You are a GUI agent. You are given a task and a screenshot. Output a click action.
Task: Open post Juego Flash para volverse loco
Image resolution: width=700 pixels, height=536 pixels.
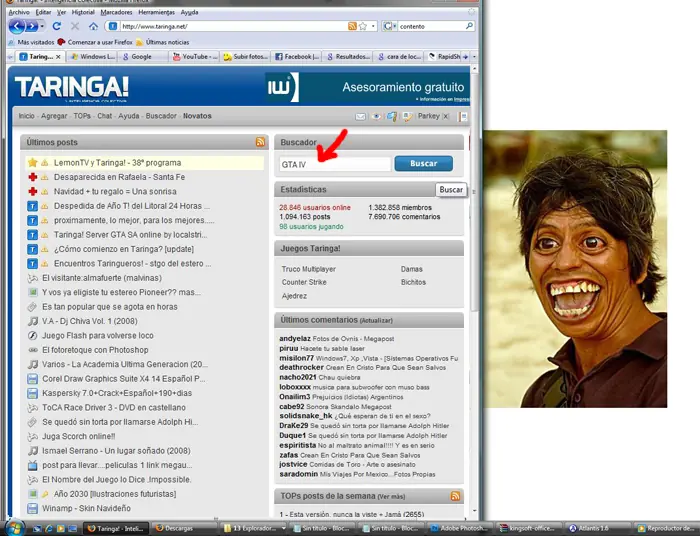click(x=98, y=335)
